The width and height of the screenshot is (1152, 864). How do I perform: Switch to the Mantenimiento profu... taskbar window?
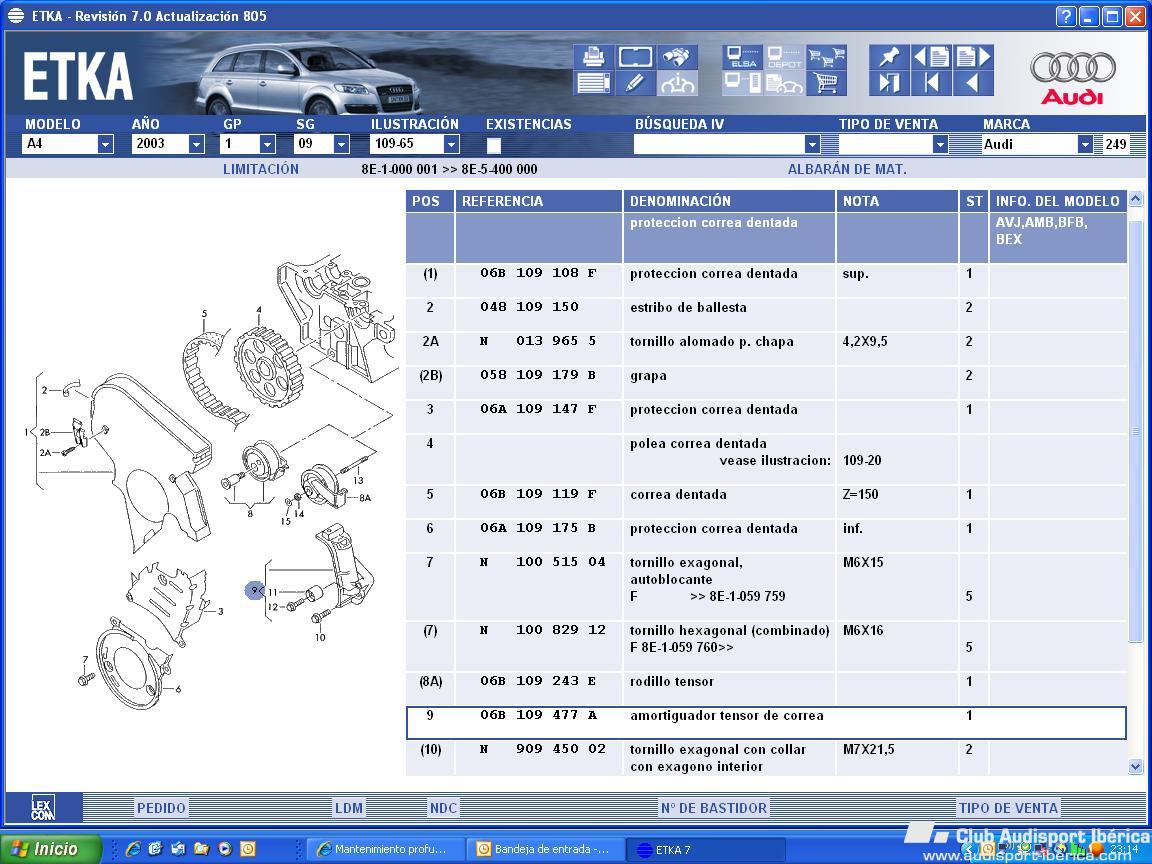pyautogui.click(x=384, y=849)
